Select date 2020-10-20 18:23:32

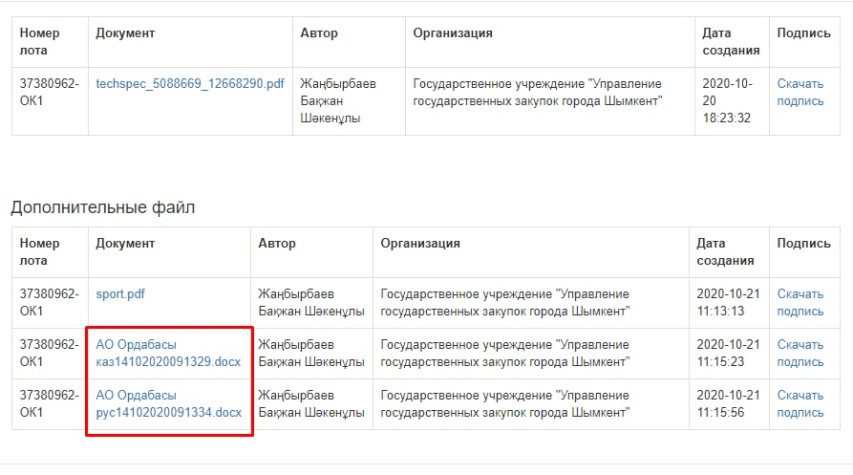click(727, 101)
